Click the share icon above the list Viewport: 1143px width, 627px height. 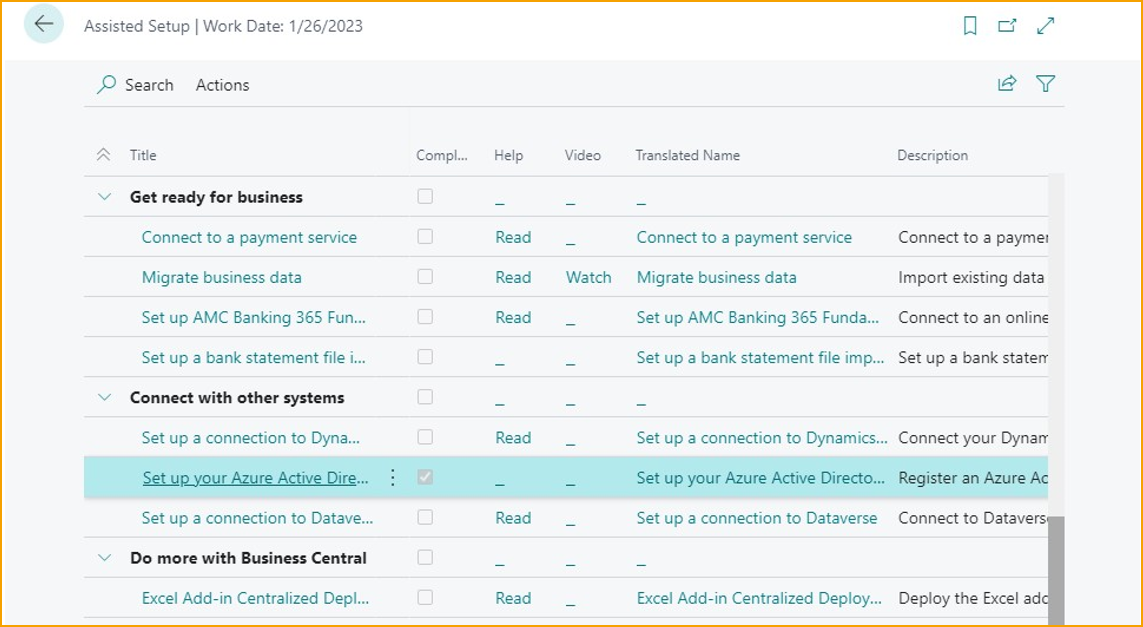click(x=1007, y=84)
